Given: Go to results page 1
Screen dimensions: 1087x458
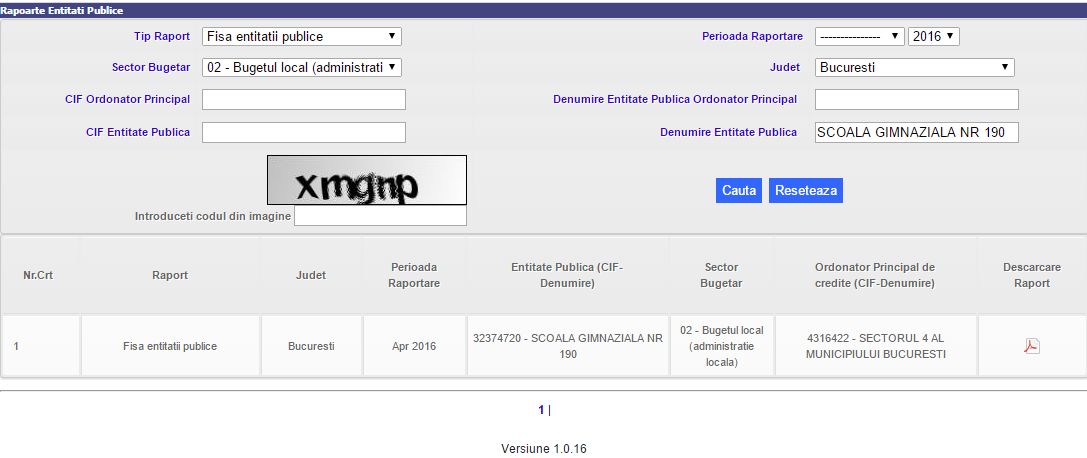Looking at the screenshot, I should point(541,410).
